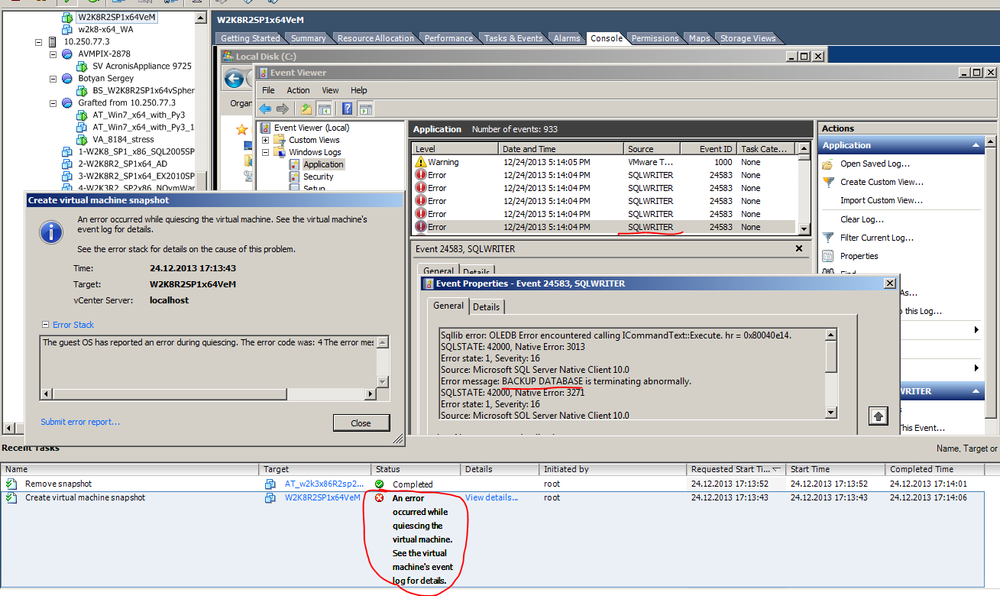Open Help via the blue question mark icon
1000x596 pixels.
[x=347, y=109]
